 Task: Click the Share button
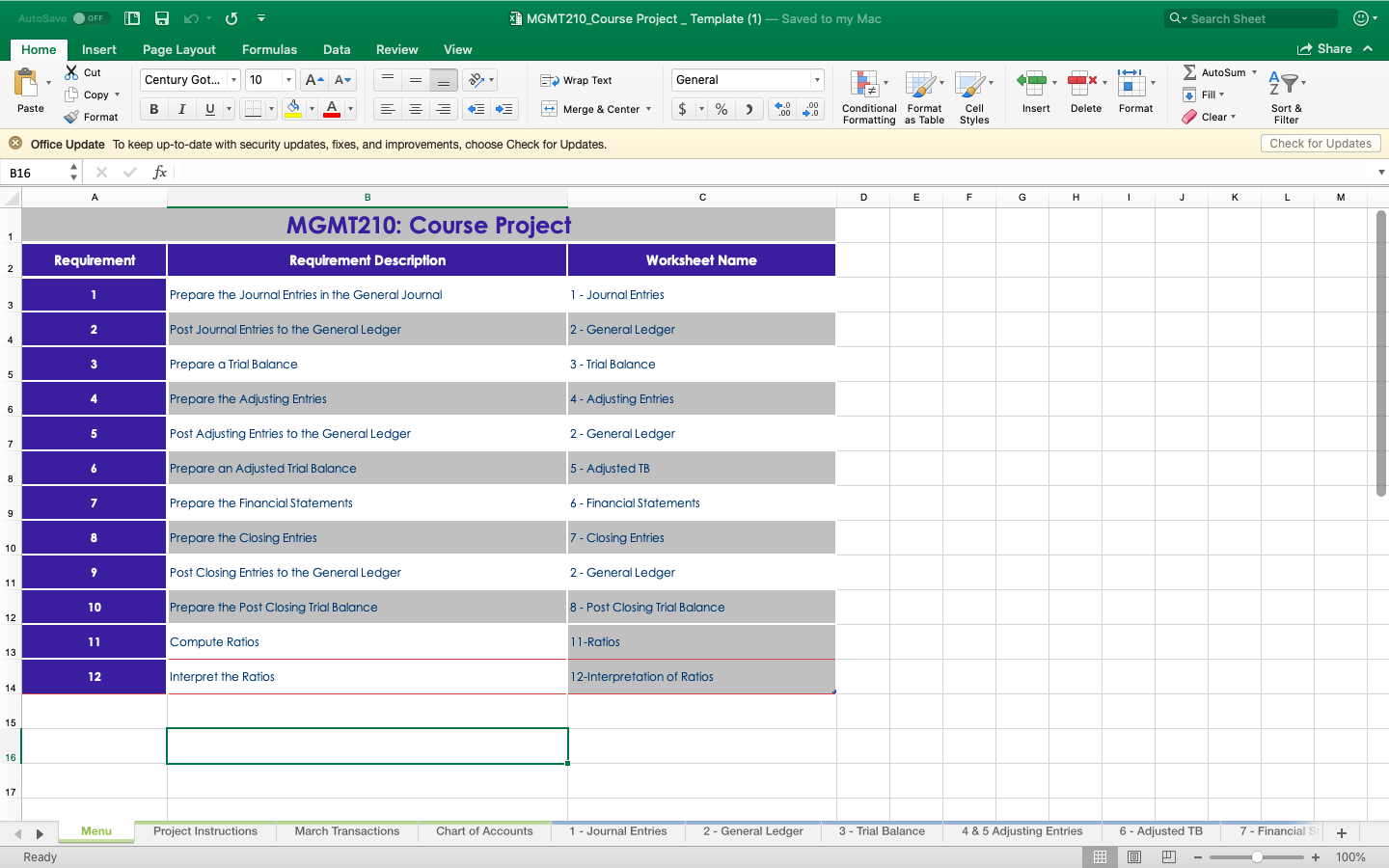coord(1324,48)
